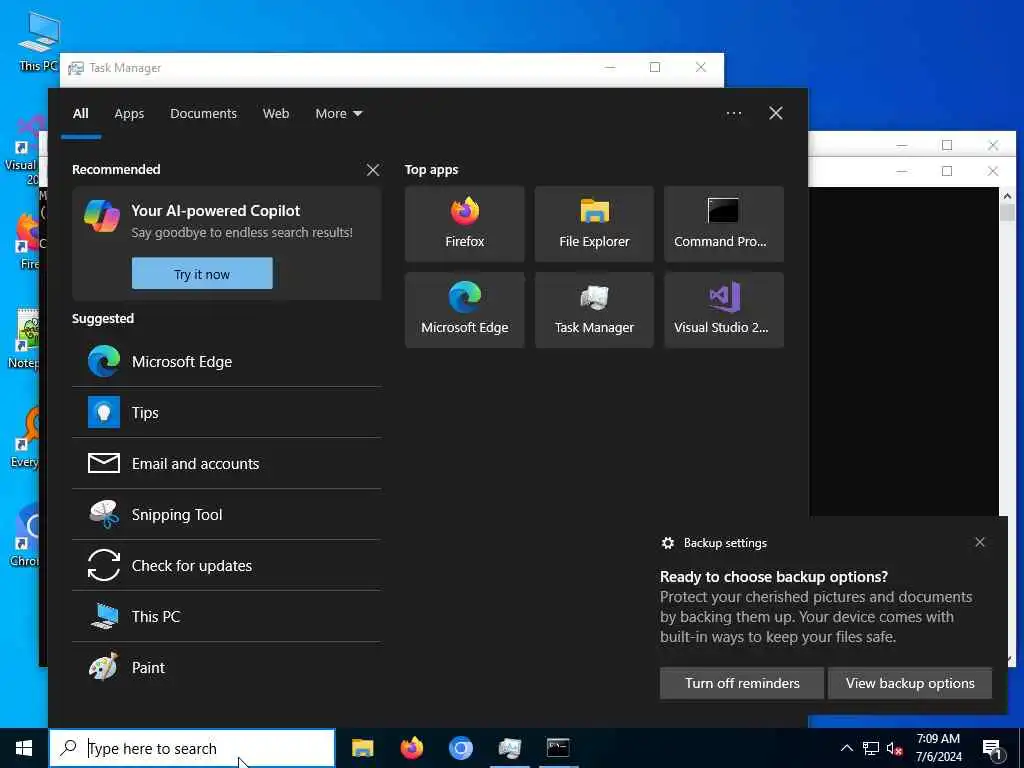
Task: Click the Backup settings gear icon
Action: coord(667,543)
